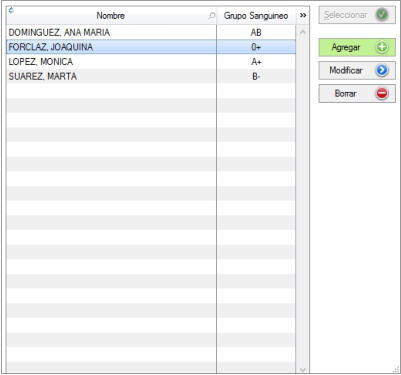Image resolution: width=401 pixels, height=375 pixels.
Task: Click the A+ blood group cell
Action: [256, 62]
